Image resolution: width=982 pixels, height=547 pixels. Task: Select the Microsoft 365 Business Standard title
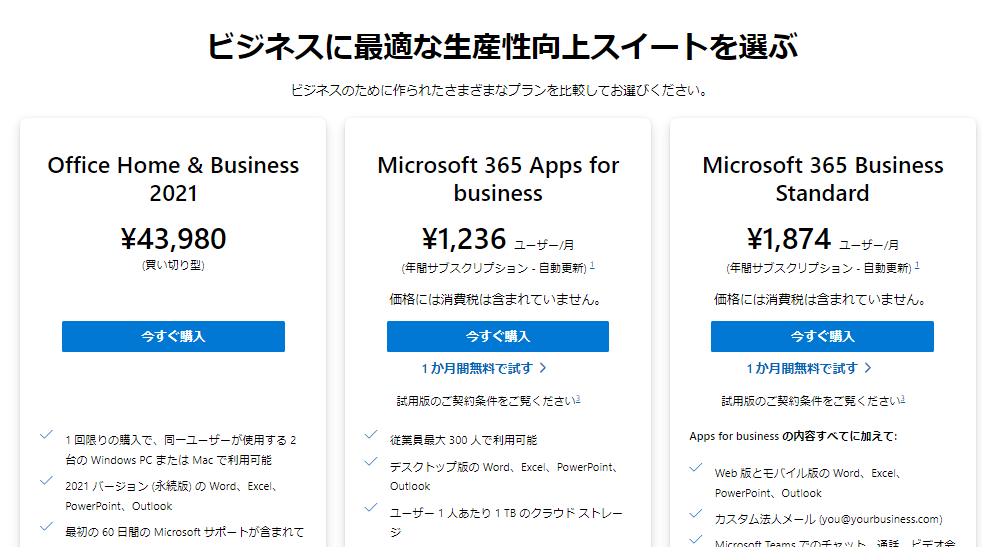point(822,179)
